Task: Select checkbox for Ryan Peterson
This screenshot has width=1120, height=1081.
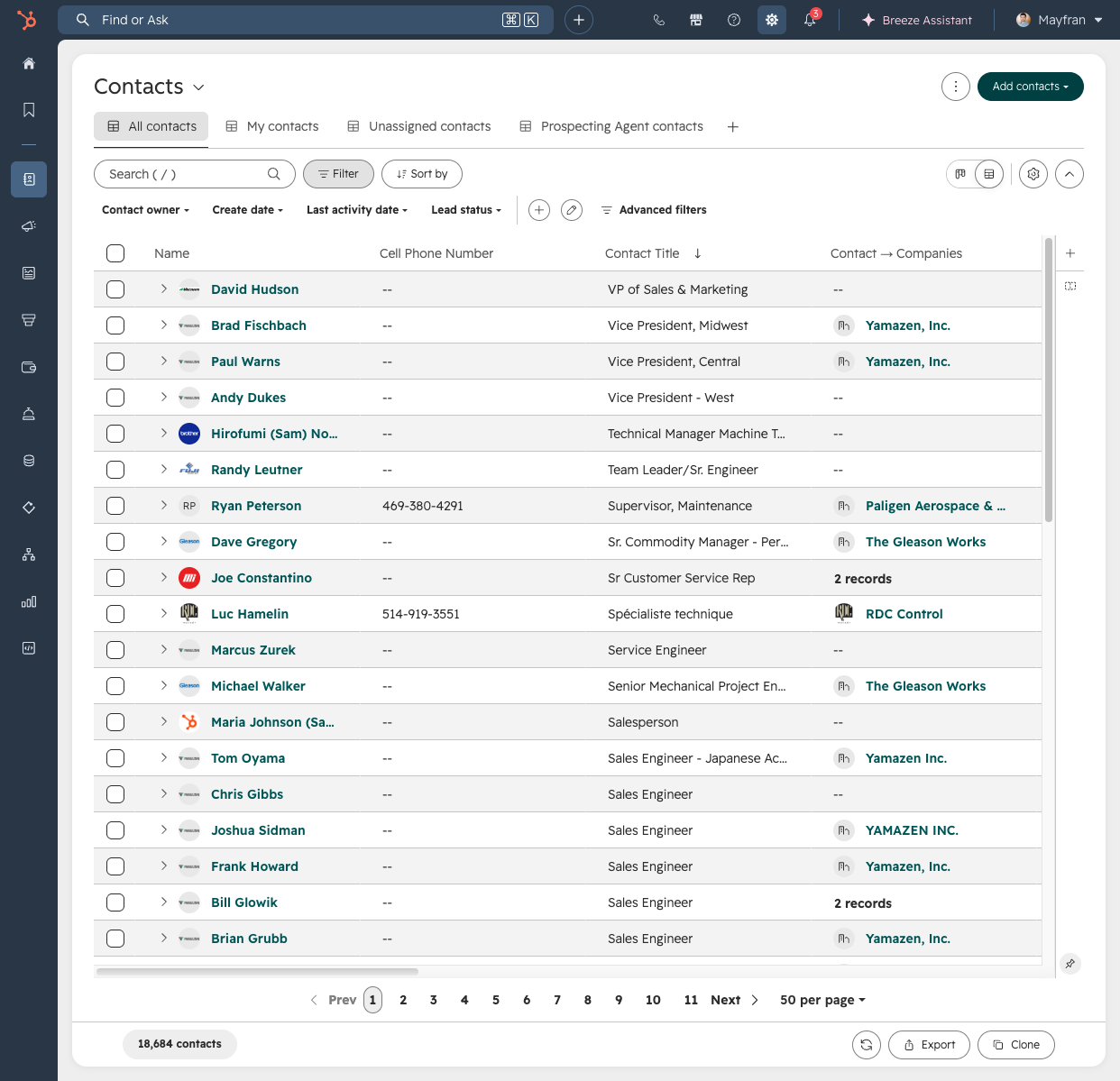Action: coord(115,506)
